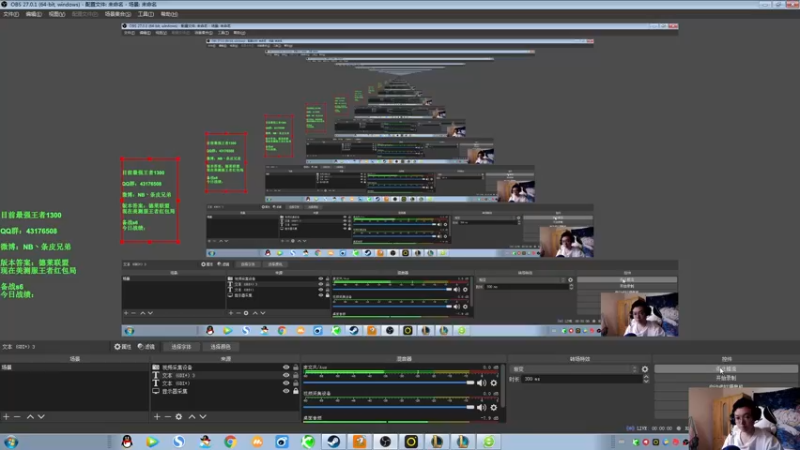The image size is (800, 450).
Task: Toggle lock on 文本 (GDI+) 3 source
Action: pyautogui.click(x=296, y=375)
